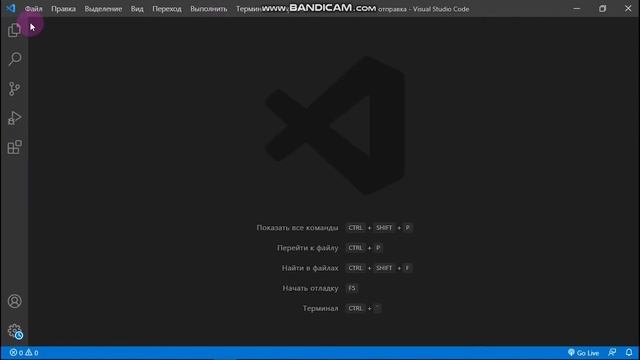
Task: Open the Вид menu
Action: pyautogui.click(x=137, y=9)
